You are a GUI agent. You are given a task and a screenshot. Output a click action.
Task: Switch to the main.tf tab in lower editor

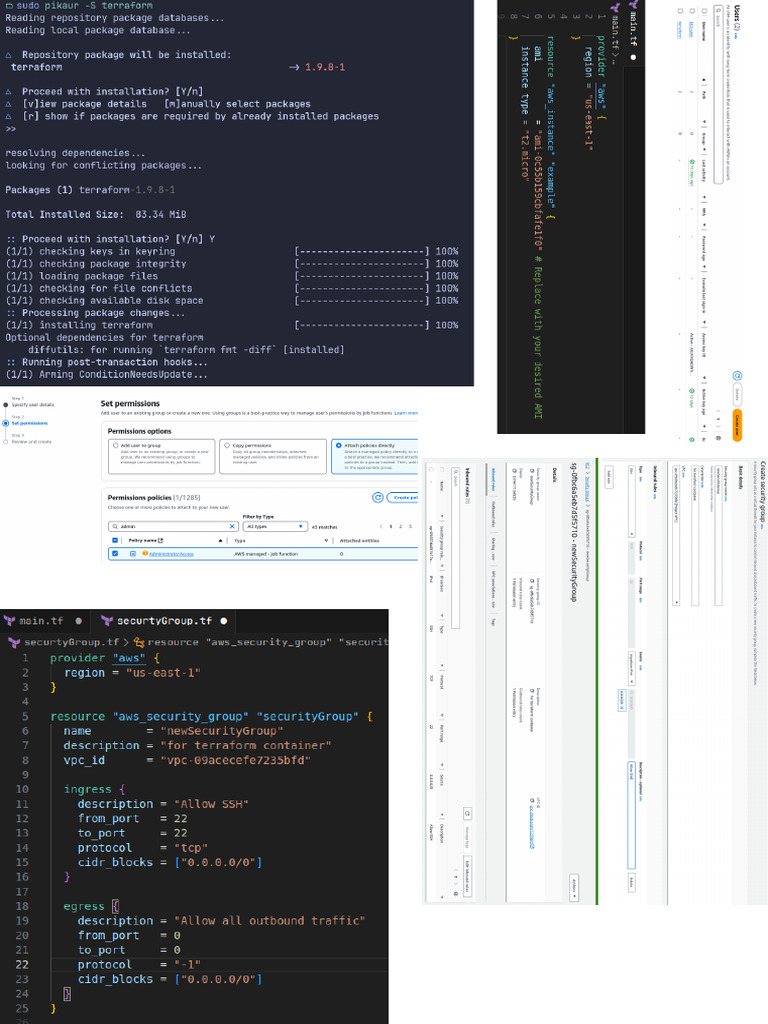point(40,621)
